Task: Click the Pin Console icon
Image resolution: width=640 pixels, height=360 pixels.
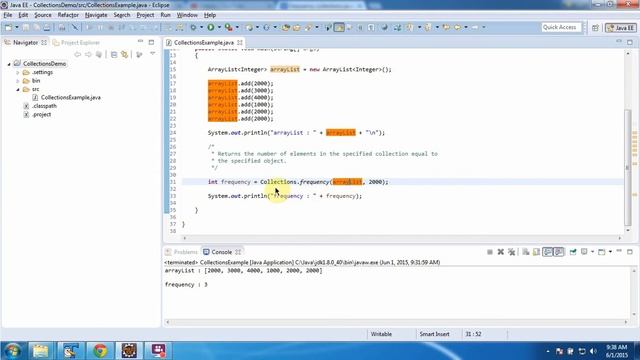Action: click(x=573, y=252)
